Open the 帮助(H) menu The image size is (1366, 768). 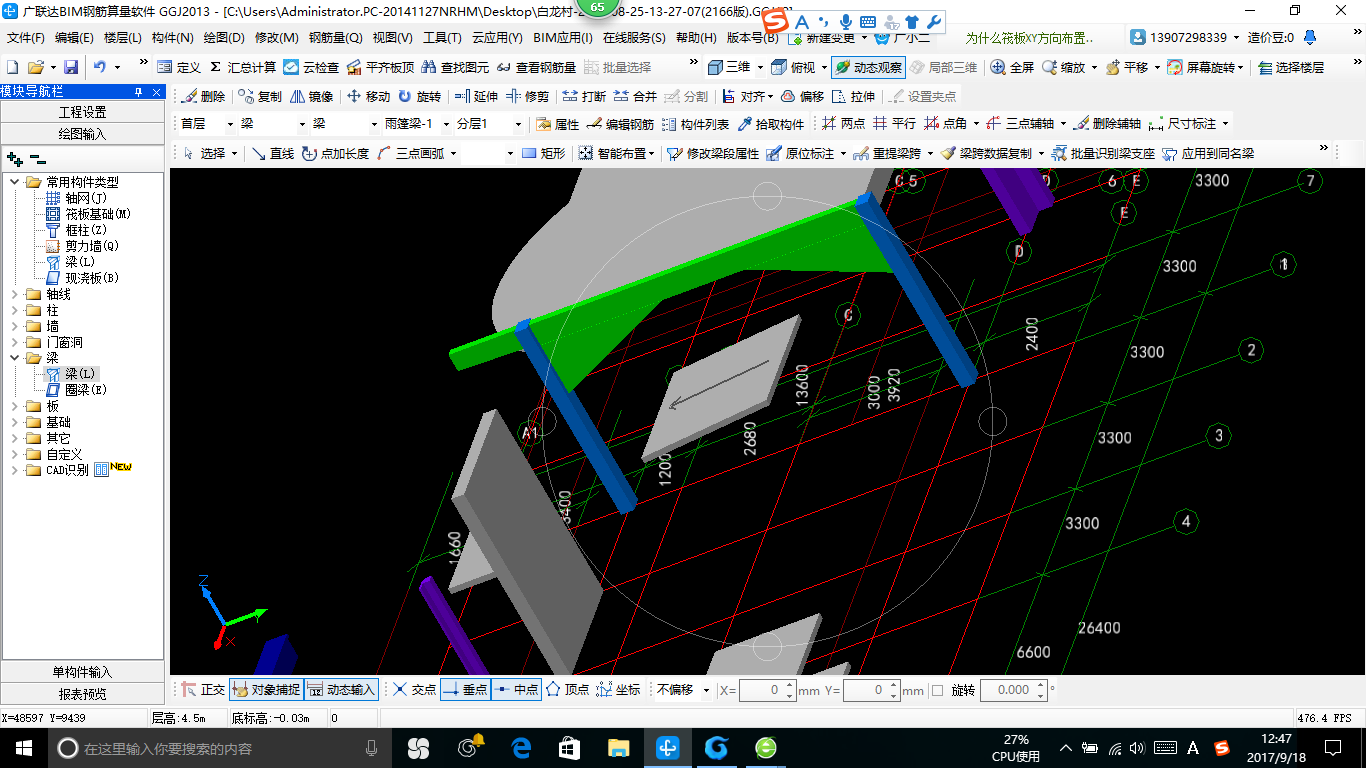click(x=696, y=38)
